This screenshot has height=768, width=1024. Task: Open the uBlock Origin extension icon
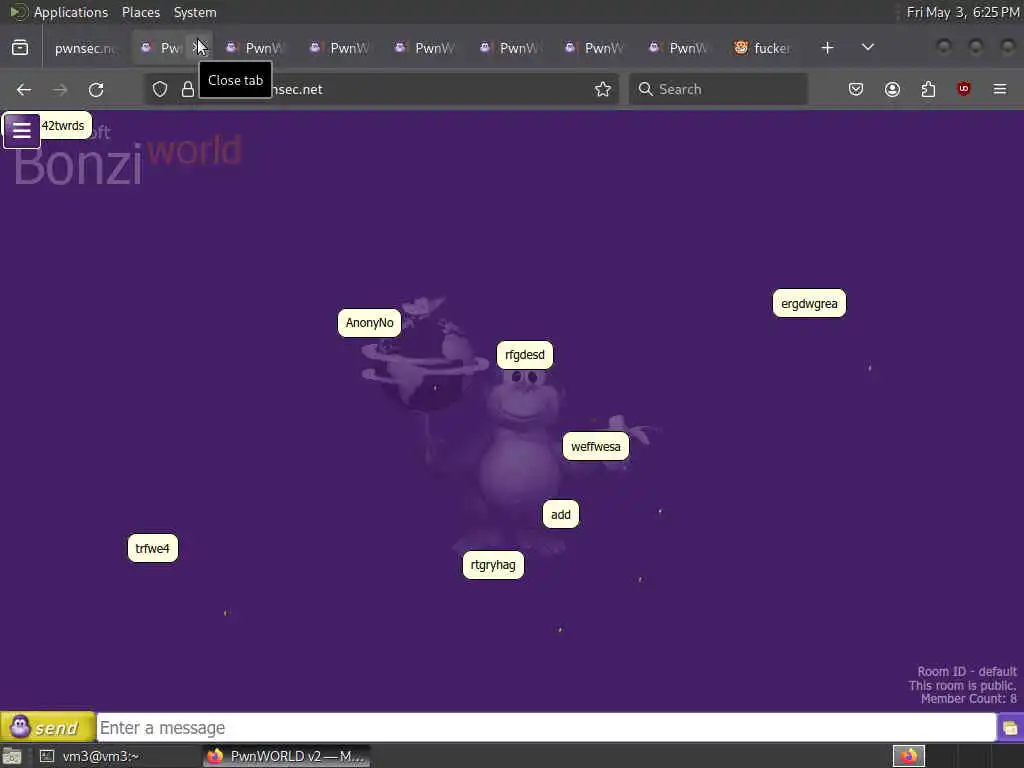[x=964, y=89]
